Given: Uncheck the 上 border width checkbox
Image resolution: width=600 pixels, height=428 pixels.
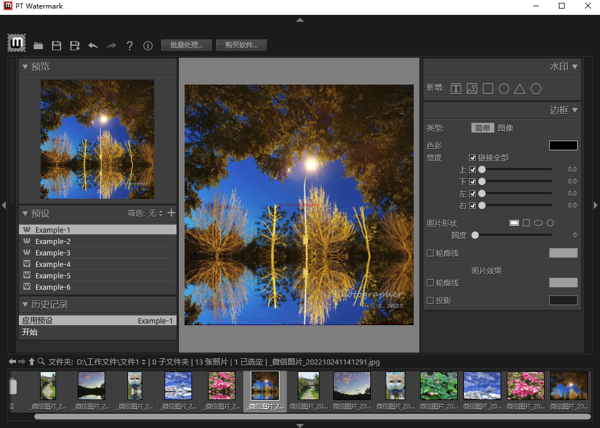Looking at the screenshot, I should tap(473, 170).
